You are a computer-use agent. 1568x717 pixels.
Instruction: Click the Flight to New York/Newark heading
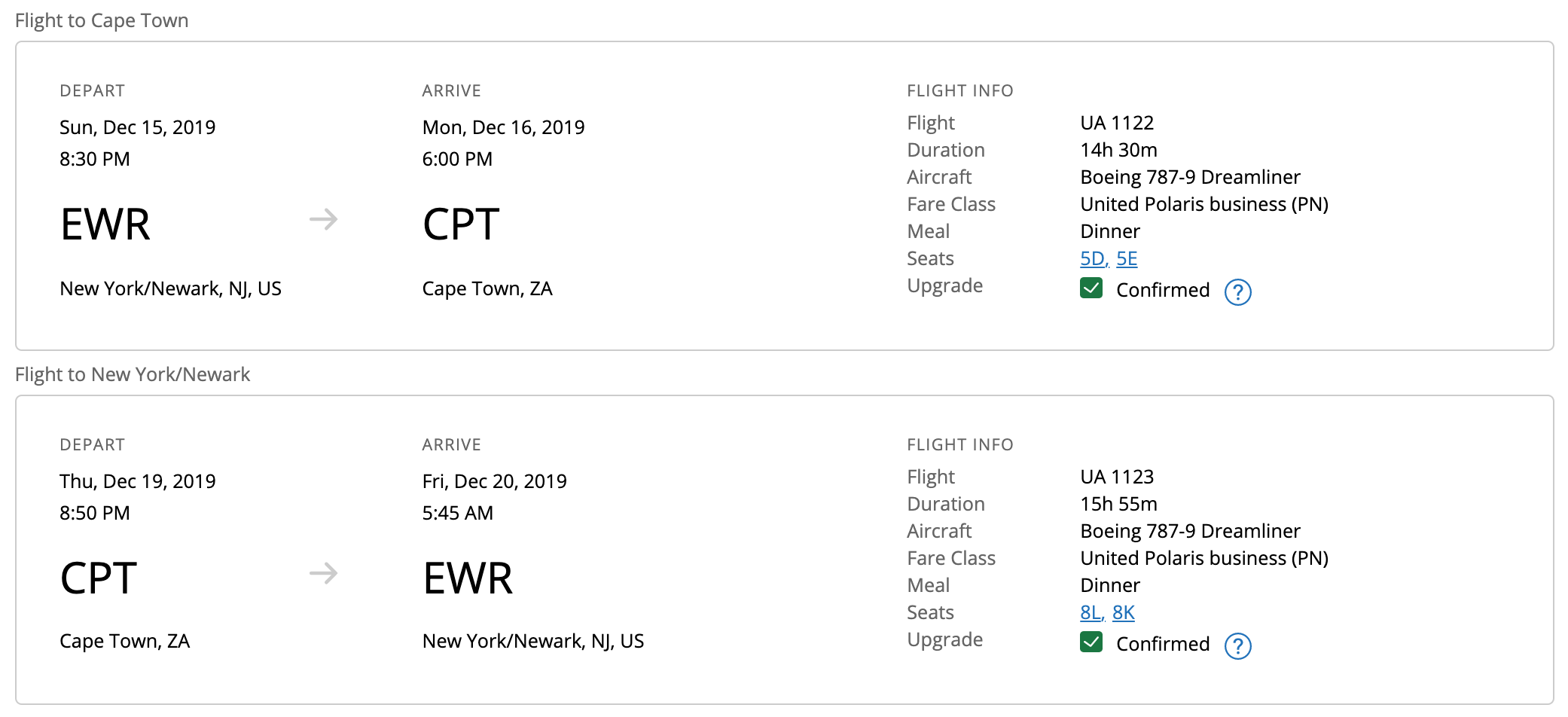tap(133, 374)
